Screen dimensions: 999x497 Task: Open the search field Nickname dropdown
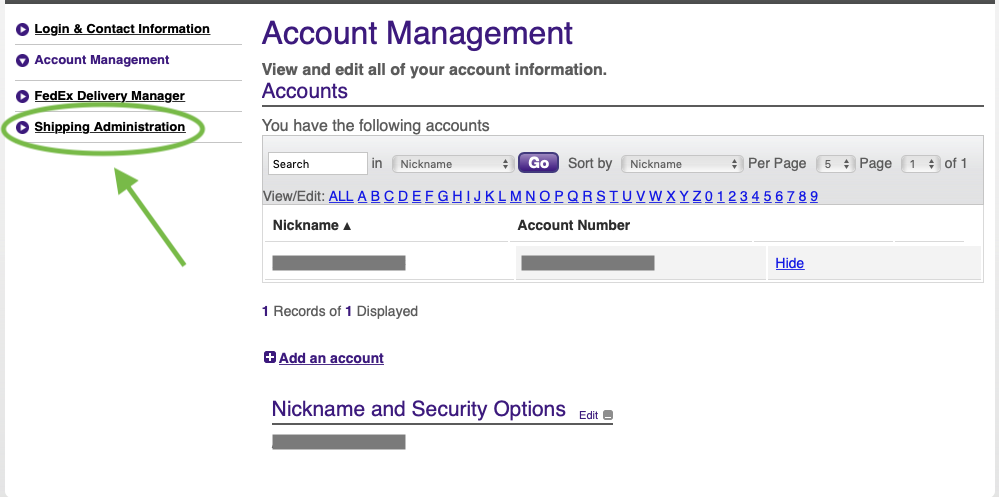point(452,164)
